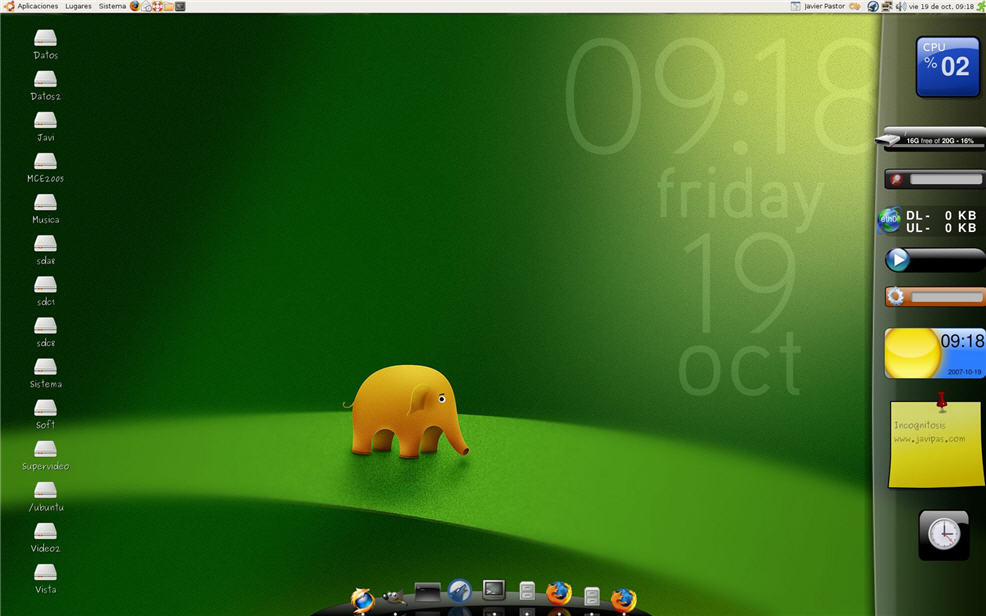Image resolution: width=986 pixels, height=616 pixels.
Task: Open the folder launcher in top panel
Action: tap(169, 6)
